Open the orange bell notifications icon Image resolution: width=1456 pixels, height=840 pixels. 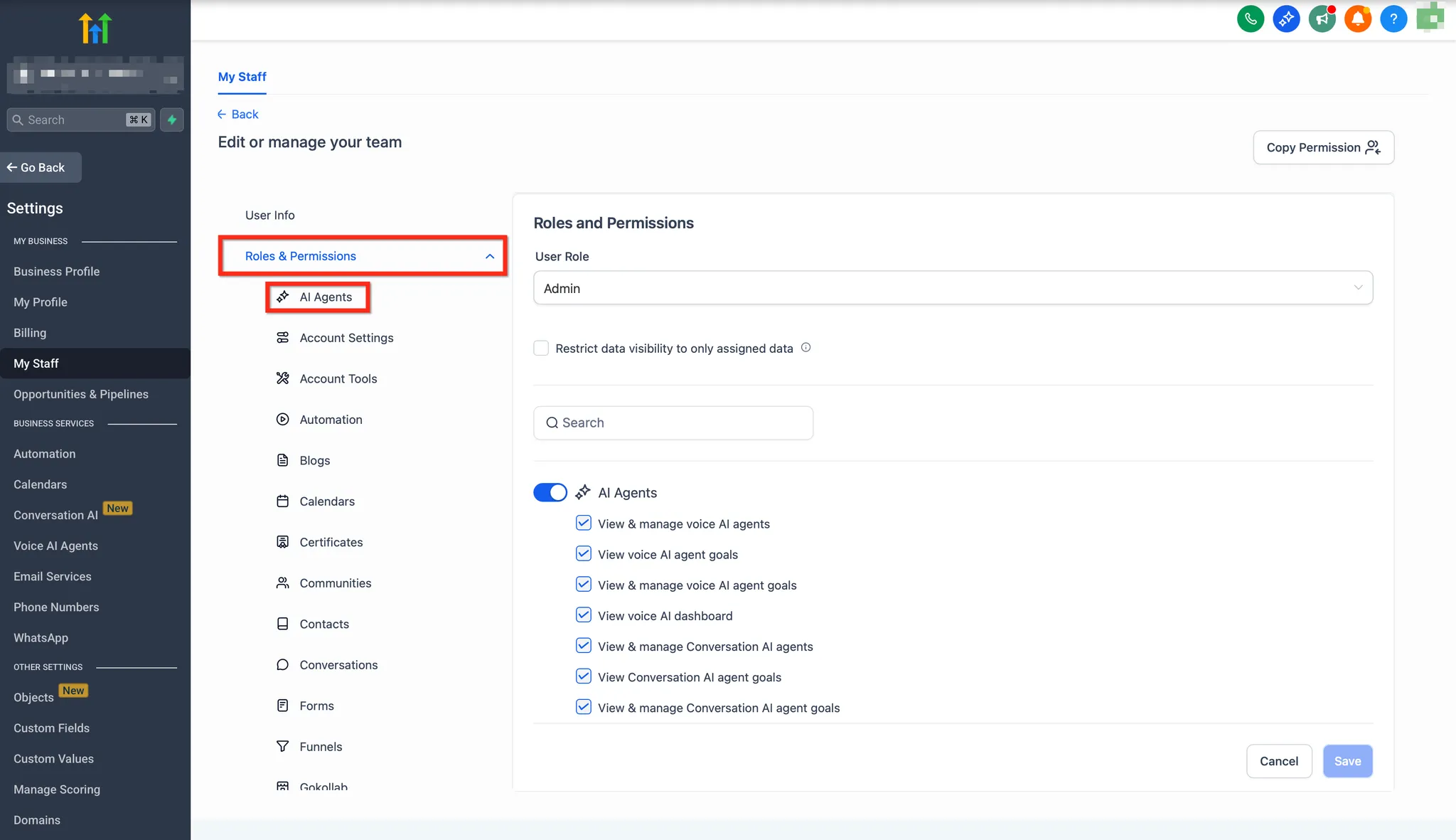[1357, 19]
